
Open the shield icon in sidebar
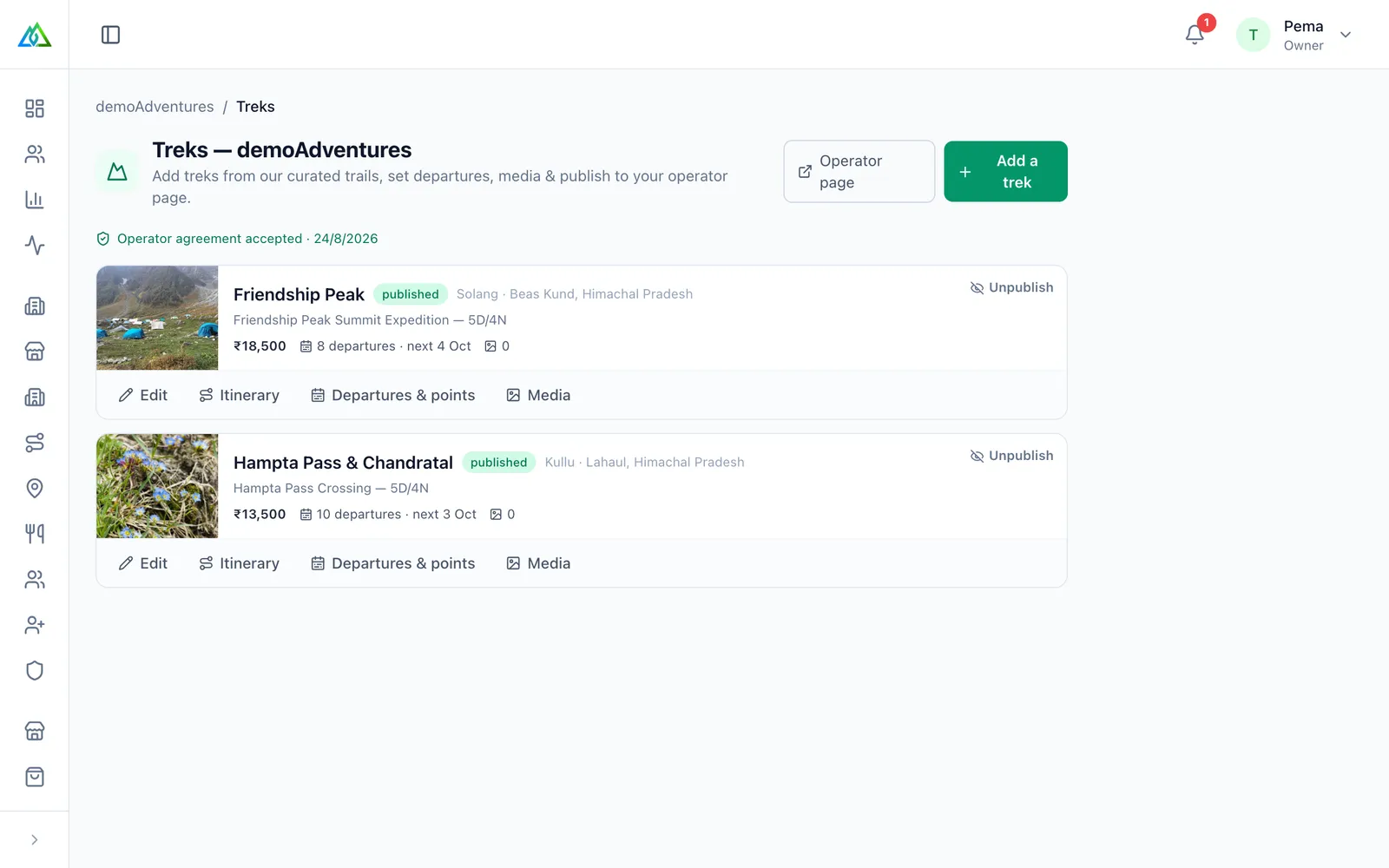tap(35, 670)
